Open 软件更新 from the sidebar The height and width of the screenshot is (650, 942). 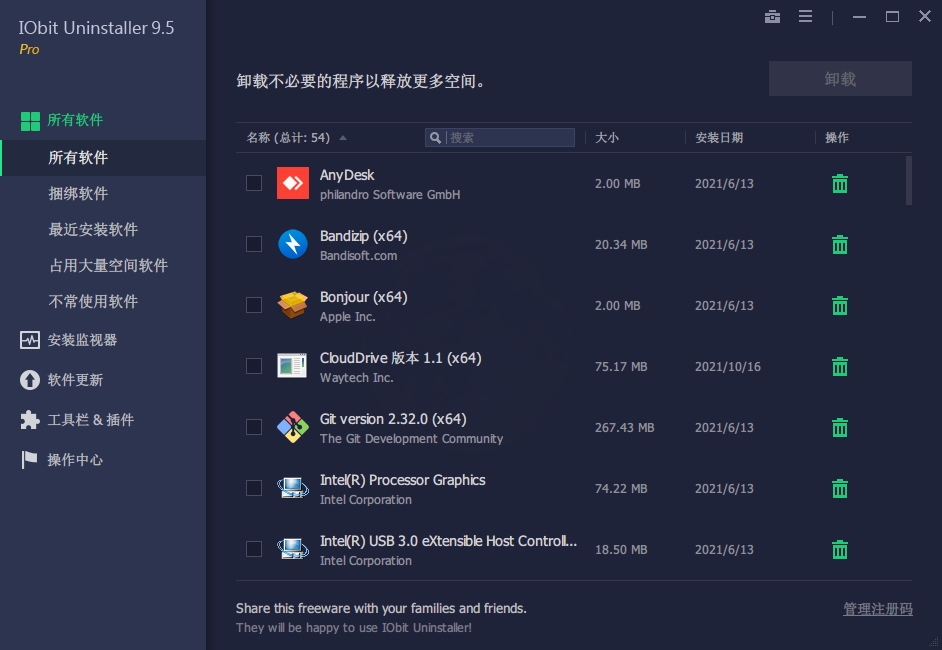pyautogui.click(x=75, y=380)
